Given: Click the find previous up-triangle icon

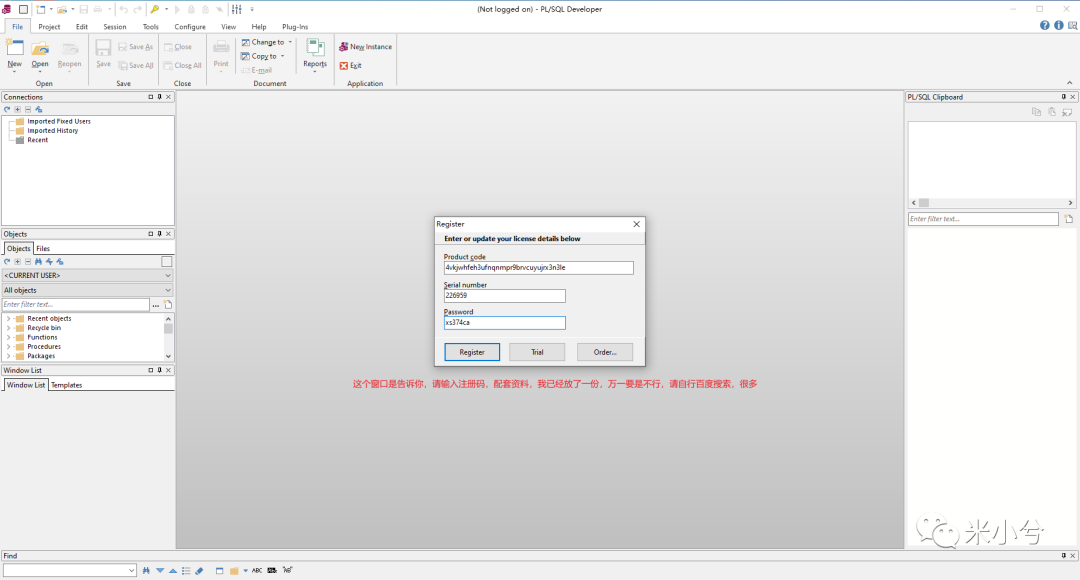Looking at the screenshot, I should (x=173, y=570).
